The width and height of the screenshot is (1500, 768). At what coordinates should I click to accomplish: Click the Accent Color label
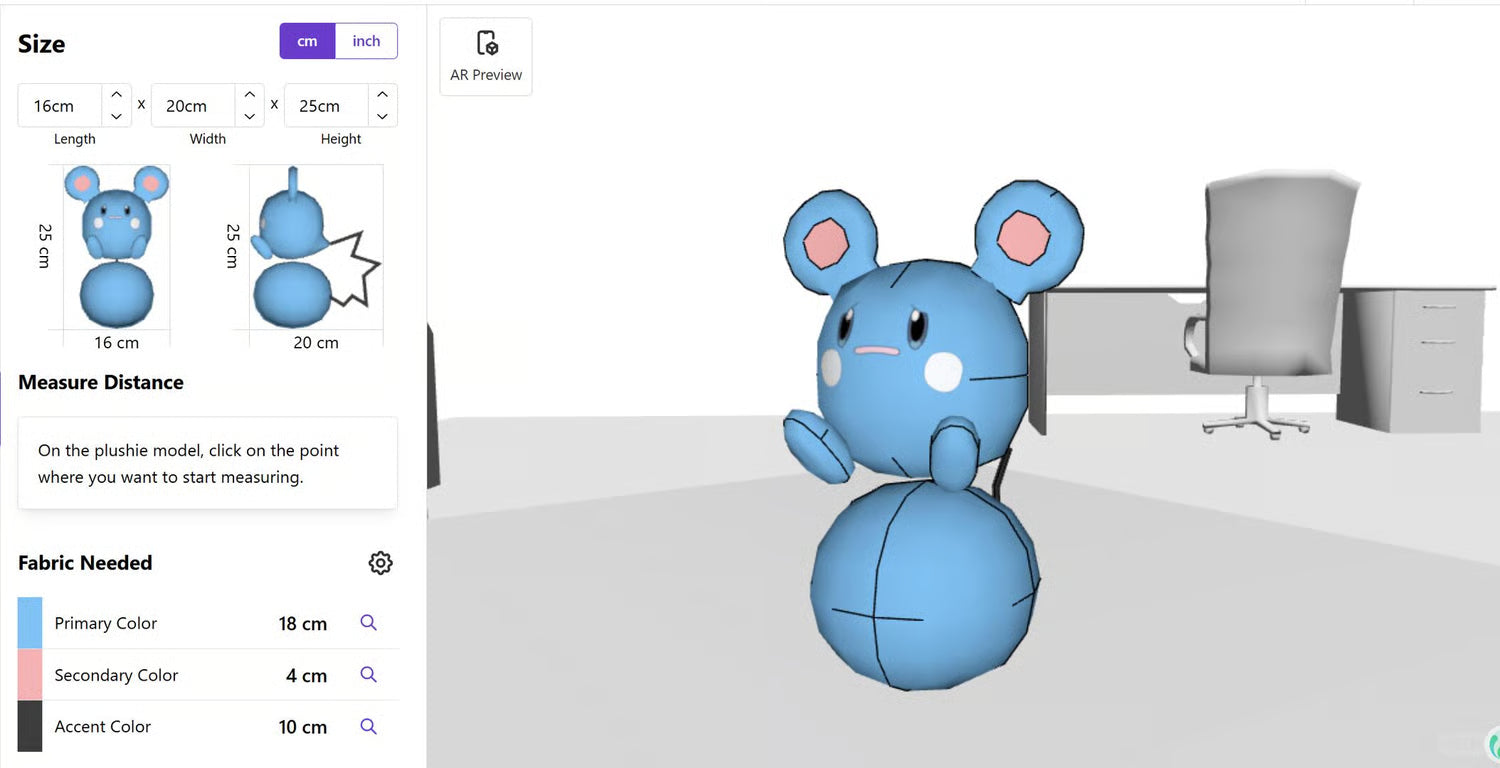click(x=103, y=727)
